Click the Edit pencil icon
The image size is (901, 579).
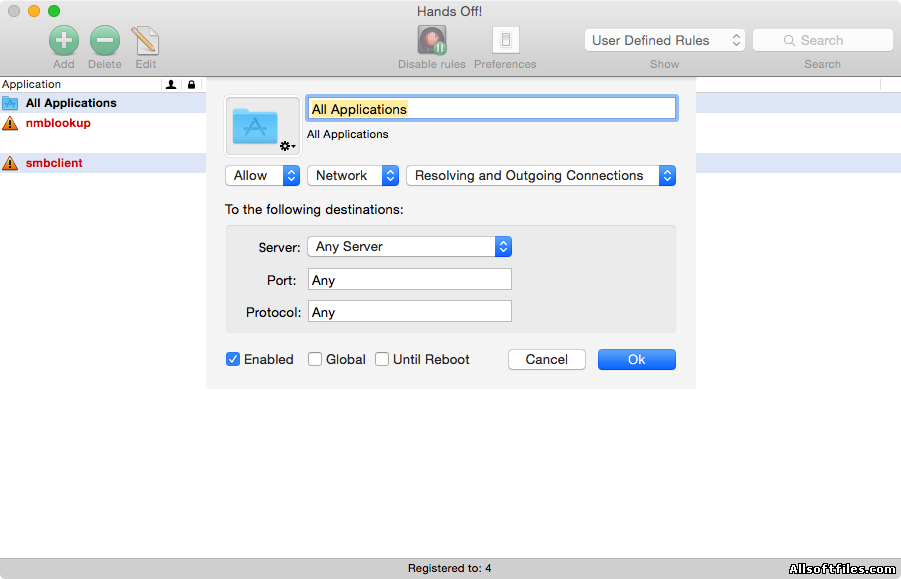pos(146,41)
